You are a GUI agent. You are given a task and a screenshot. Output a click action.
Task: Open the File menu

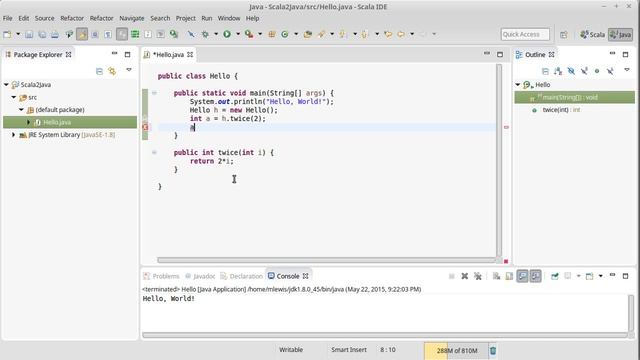7,18
